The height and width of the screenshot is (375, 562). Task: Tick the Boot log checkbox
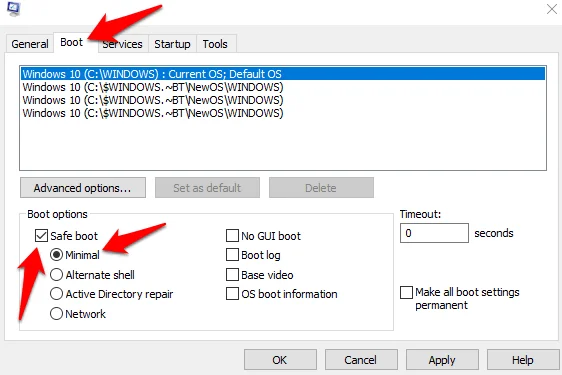[x=232, y=255]
